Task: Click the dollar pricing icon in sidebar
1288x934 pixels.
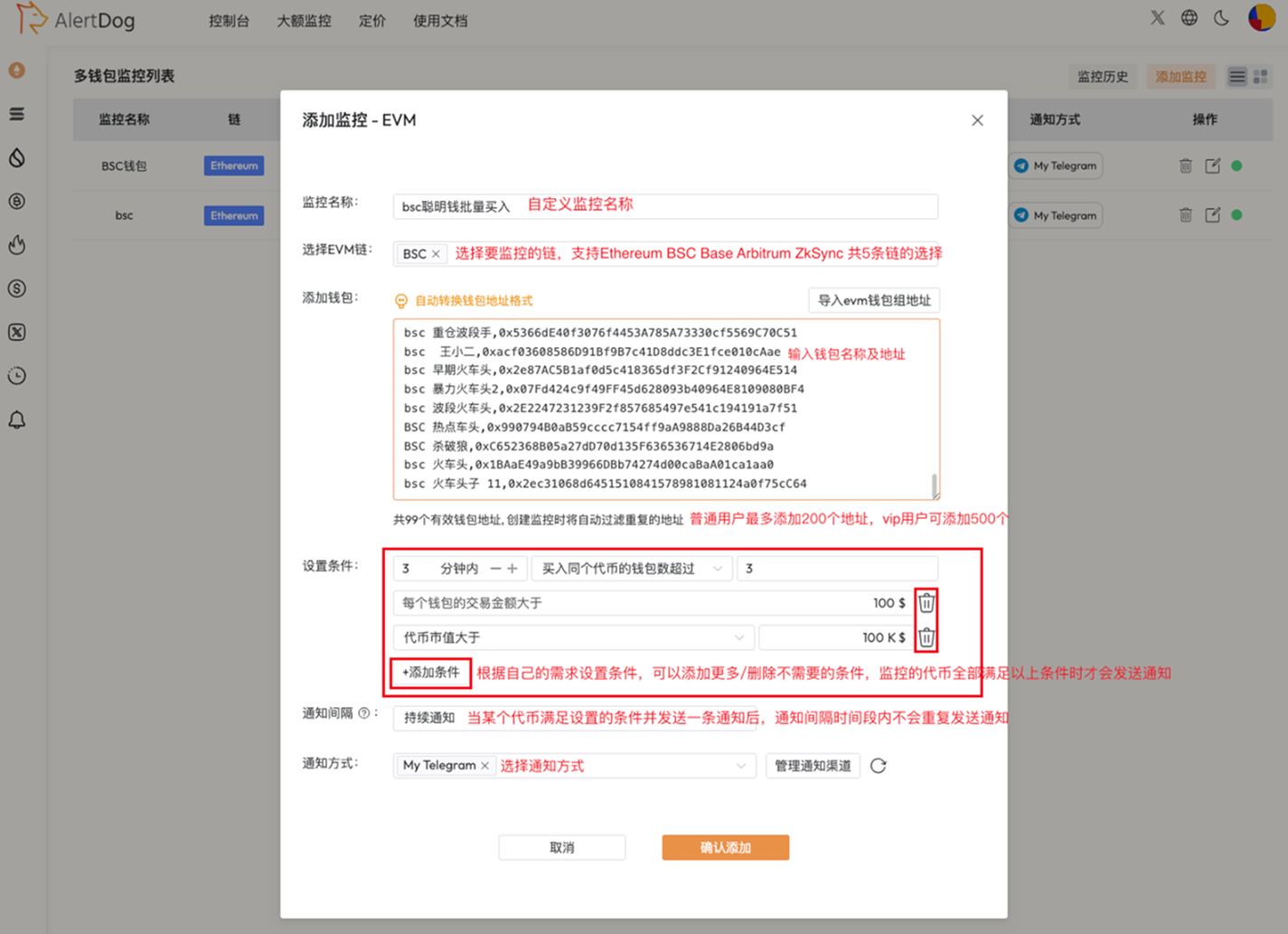Action: point(16,288)
